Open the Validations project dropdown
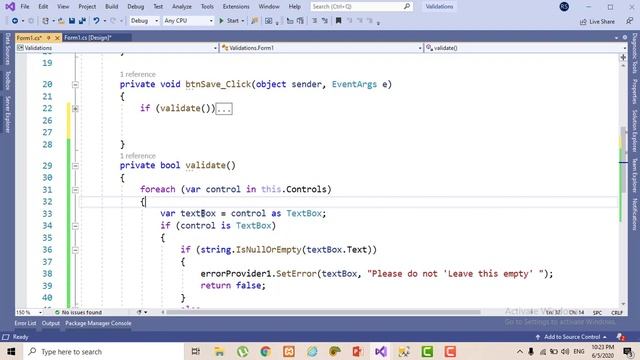640x360 pixels. click(117, 48)
